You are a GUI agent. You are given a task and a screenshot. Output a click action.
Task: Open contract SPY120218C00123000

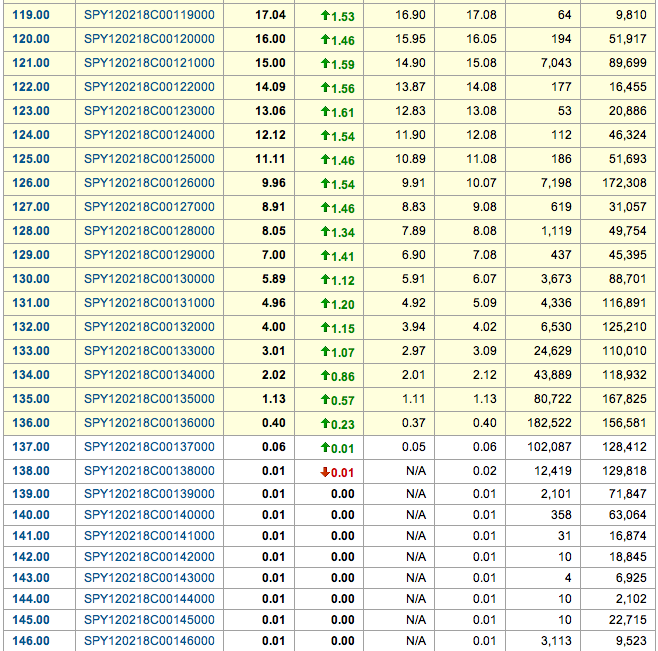[149, 111]
